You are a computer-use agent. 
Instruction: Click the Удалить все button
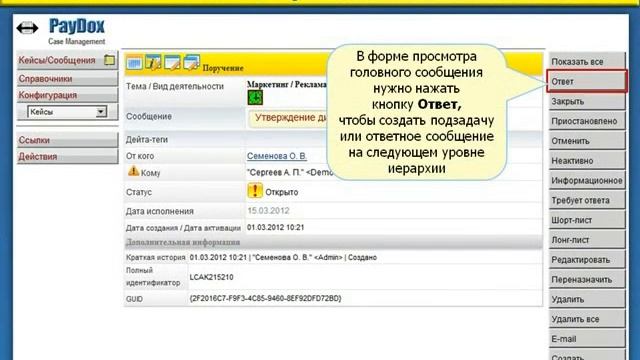[x=587, y=319]
